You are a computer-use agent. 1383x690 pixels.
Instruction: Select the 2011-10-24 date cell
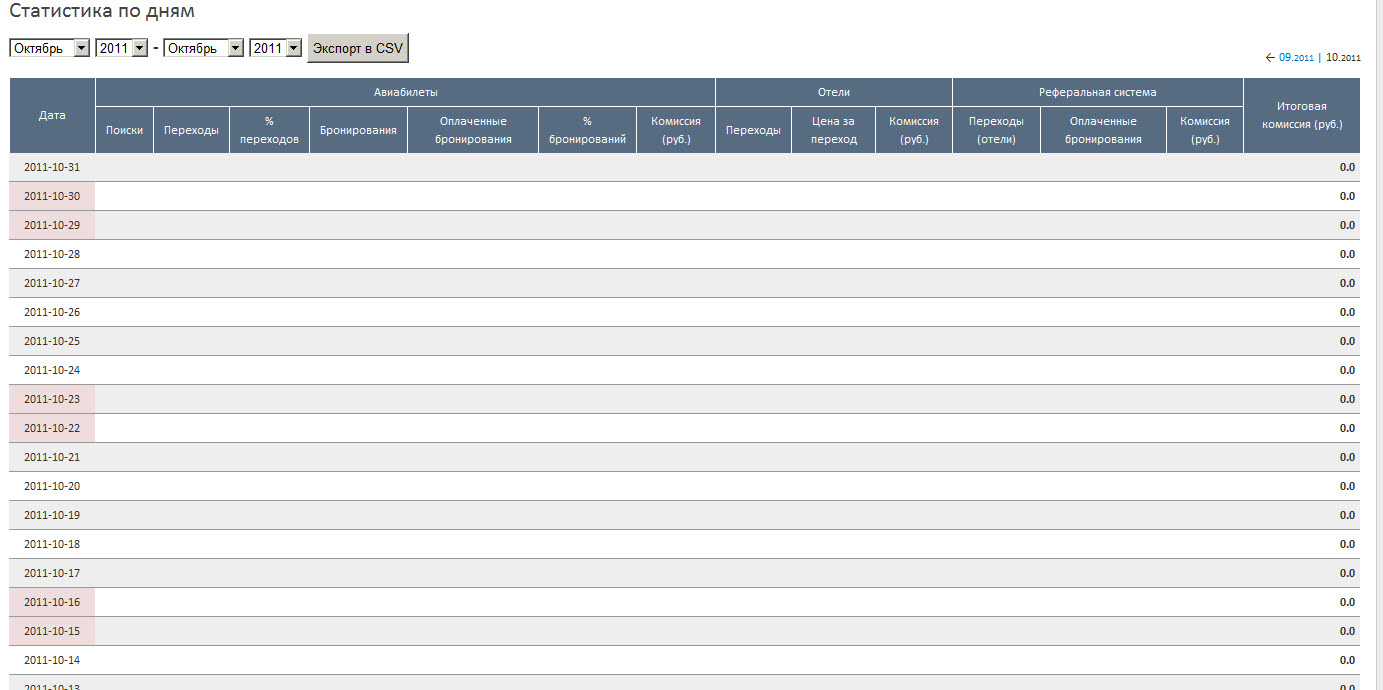[x=52, y=370]
